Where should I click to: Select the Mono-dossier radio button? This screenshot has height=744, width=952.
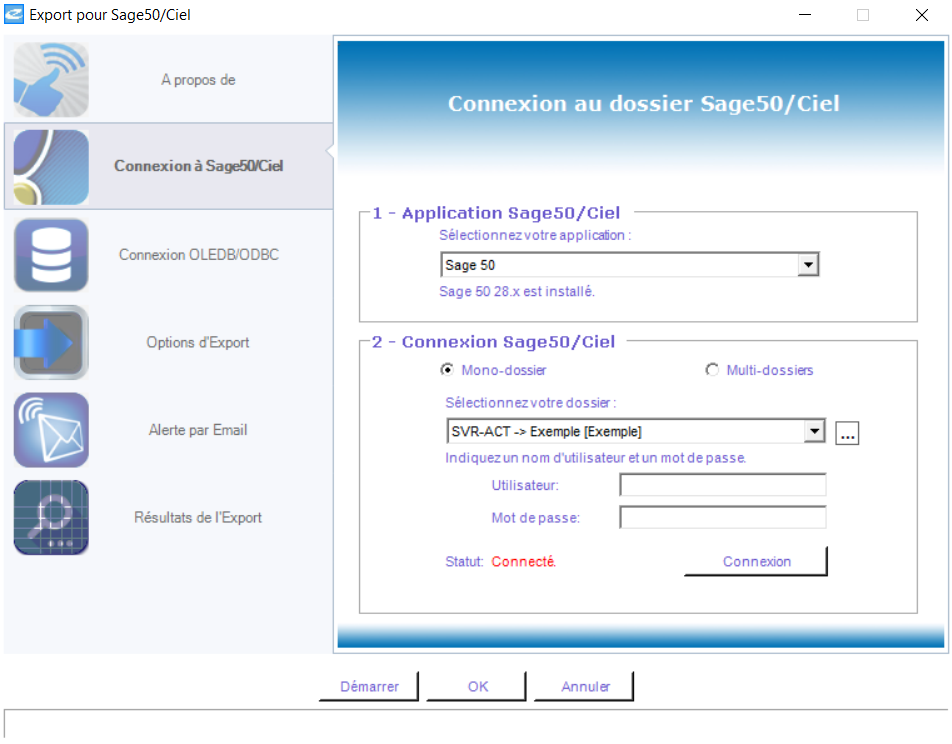[447, 370]
